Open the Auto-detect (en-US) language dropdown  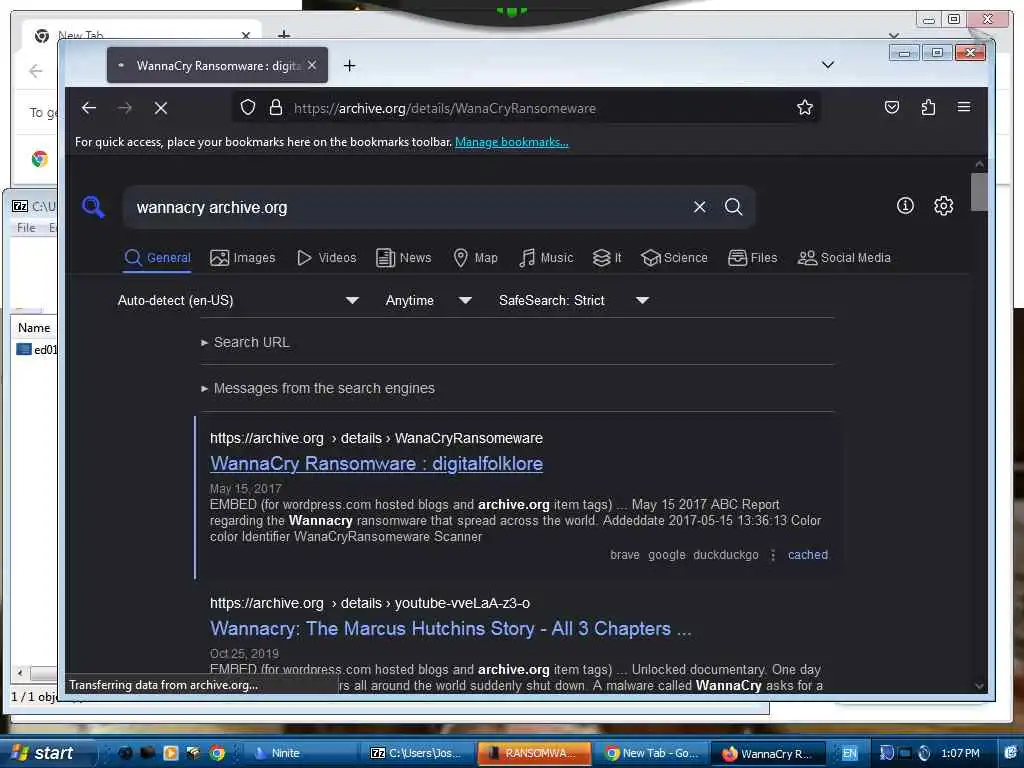pos(238,300)
